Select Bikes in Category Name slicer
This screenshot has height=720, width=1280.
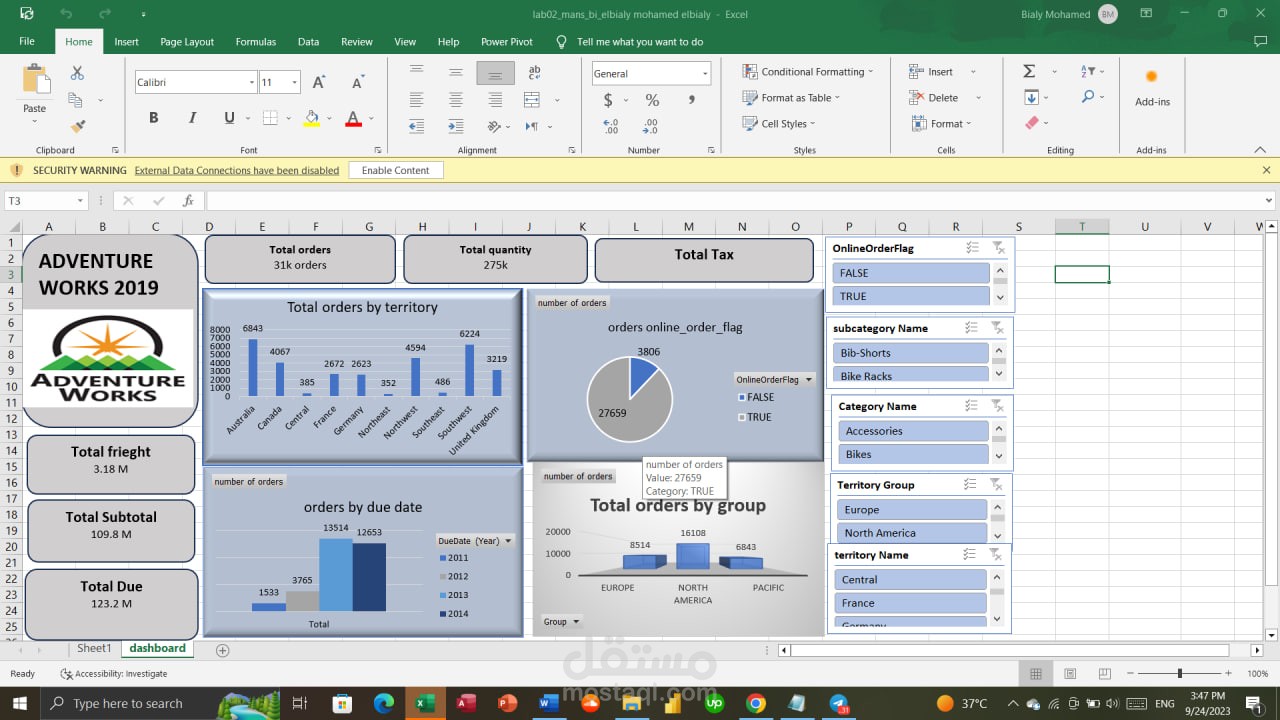913,454
